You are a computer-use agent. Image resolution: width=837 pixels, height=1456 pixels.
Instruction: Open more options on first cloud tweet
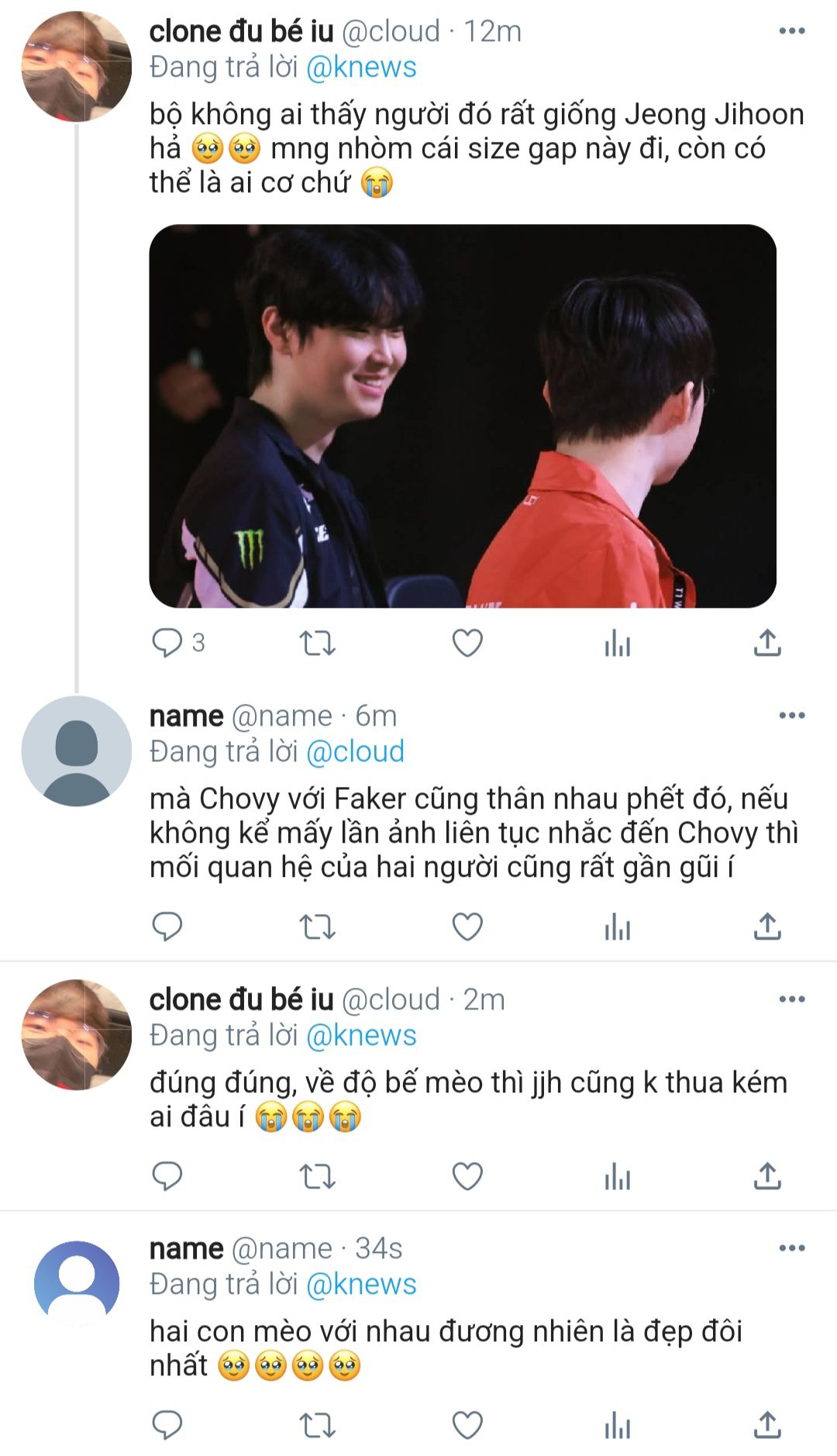791,31
